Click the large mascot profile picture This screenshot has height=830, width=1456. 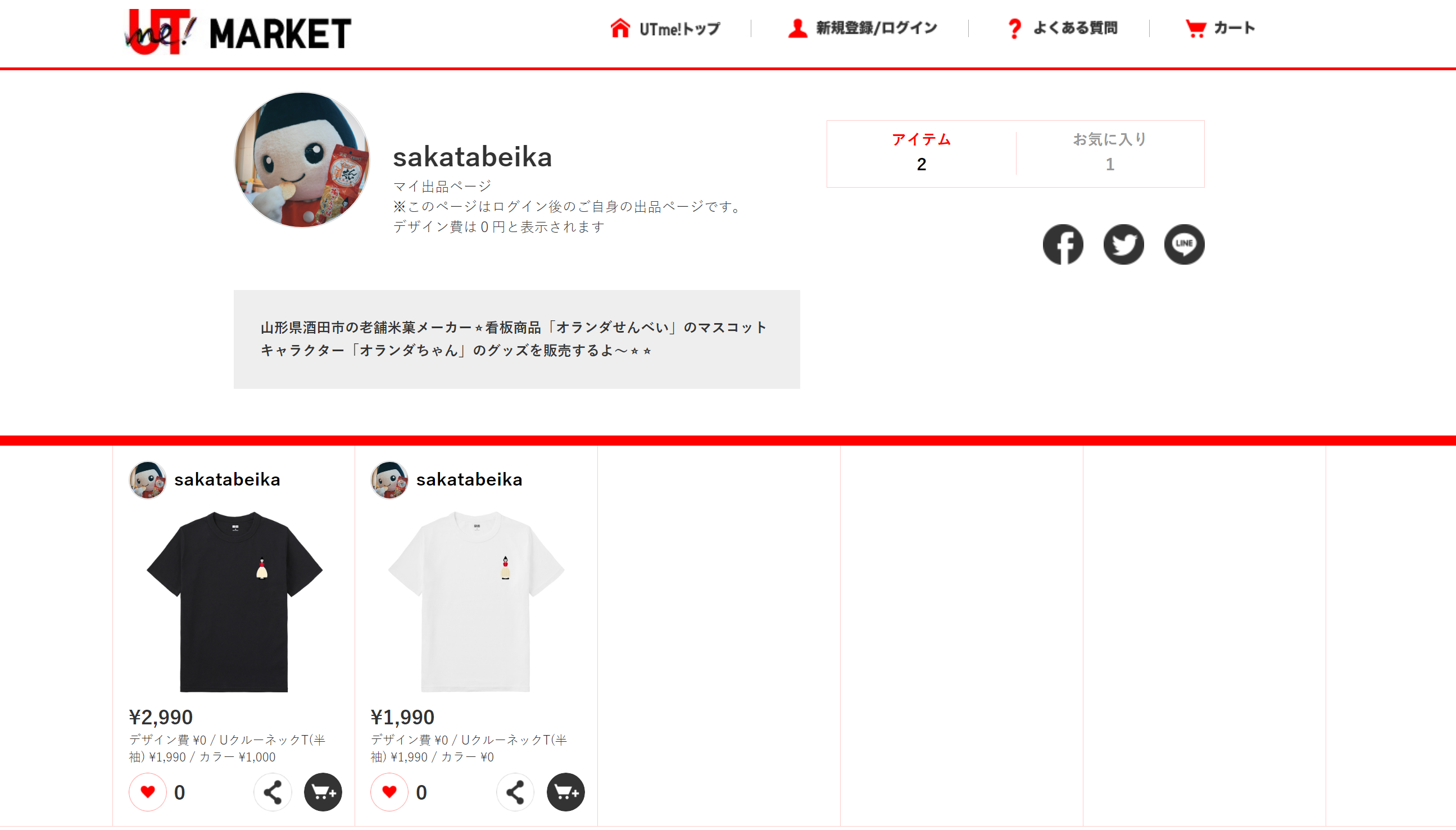click(x=302, y=160)
